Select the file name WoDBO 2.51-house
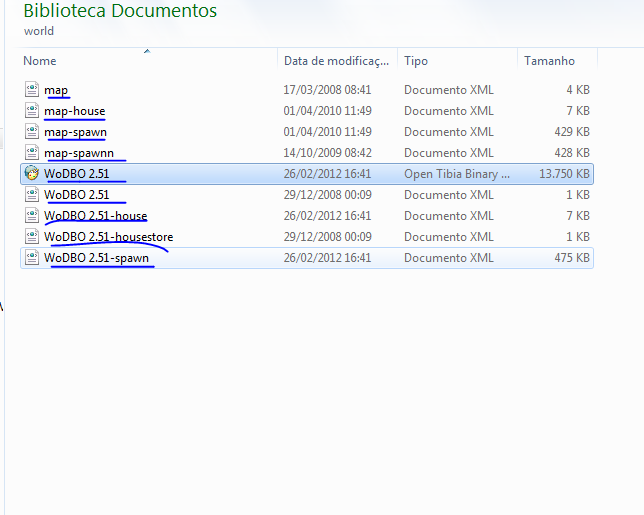 point(96,216)
